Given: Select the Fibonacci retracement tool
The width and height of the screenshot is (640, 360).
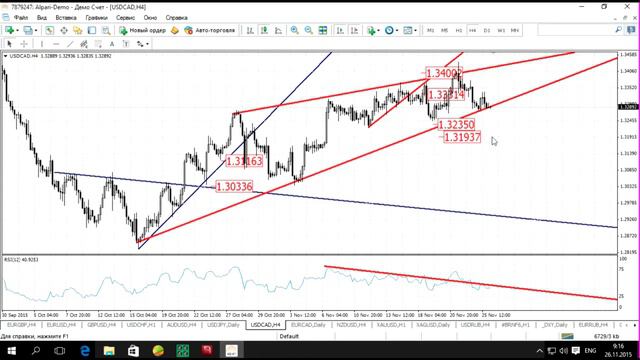Looking at the screenshot, I should click(98, 44).
